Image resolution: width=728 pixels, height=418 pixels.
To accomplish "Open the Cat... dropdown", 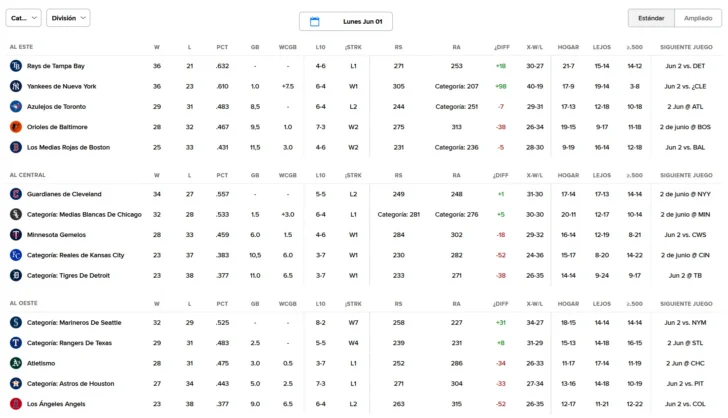I will [x=24, y=18].
